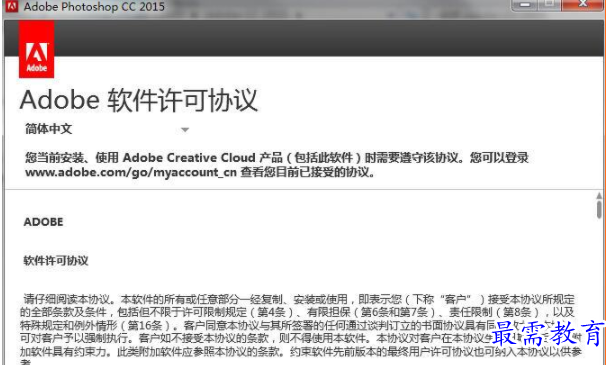Click the Adobe logo in the header
The width and height of the screenshot is (613, 365).
click(36, 49)
